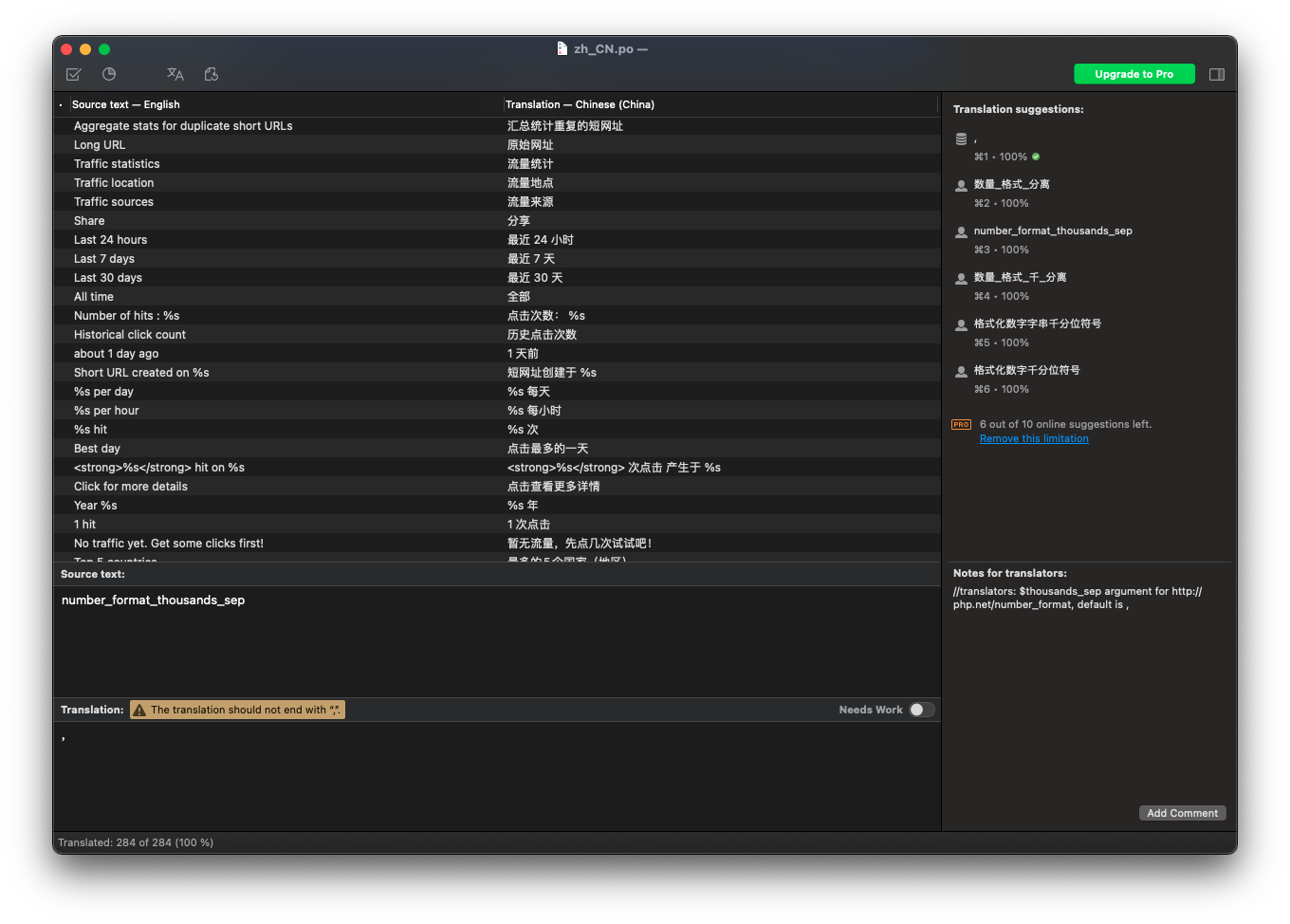The height and width of the screenshot is (924, 1290).
Task: Select 'No traffic yet. Get some clicks first!' row
Action: pyautogui.click(x=497, y=543)
